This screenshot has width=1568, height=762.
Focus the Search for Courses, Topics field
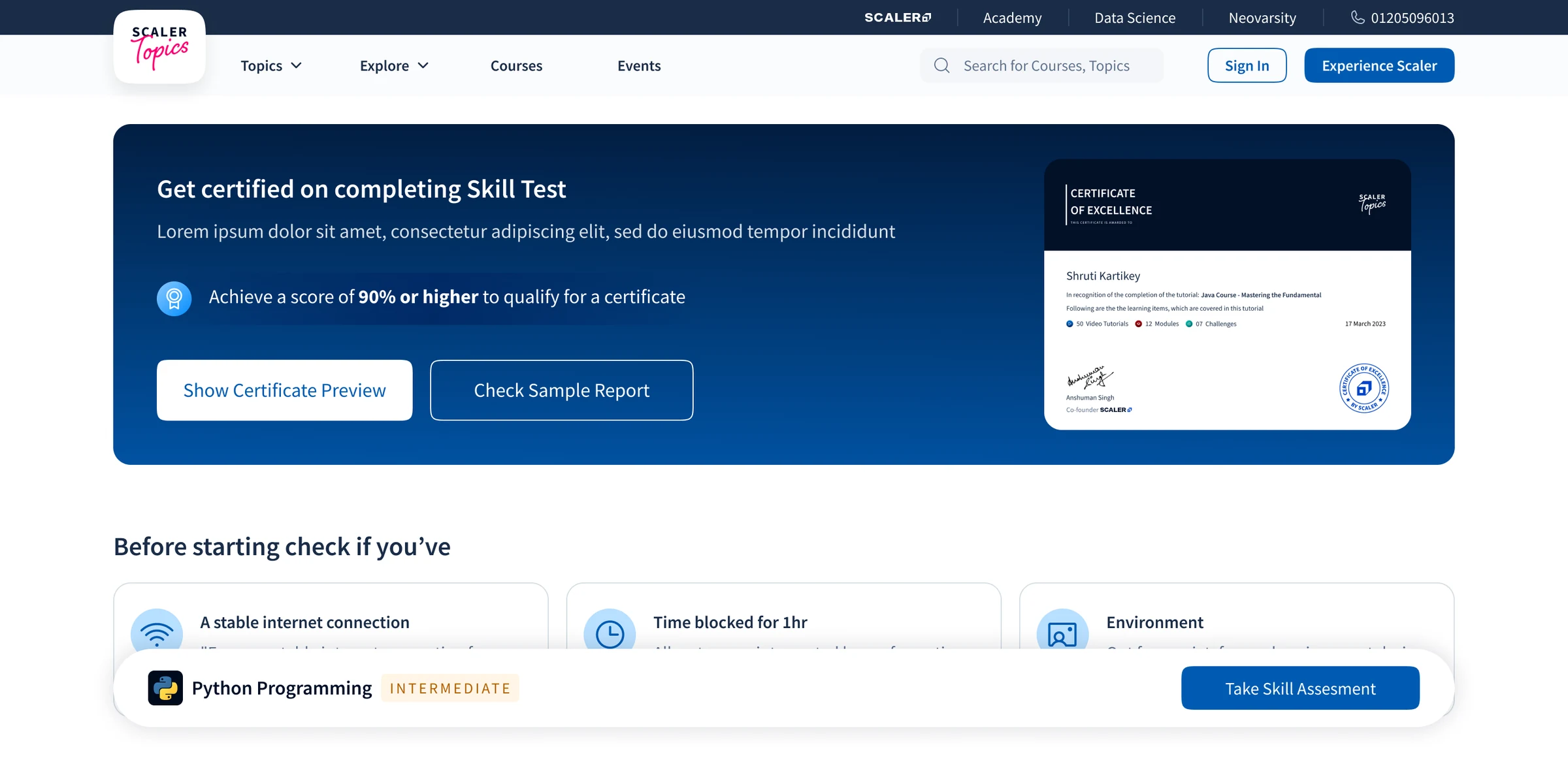pyautogui.click(x=1042, y=65)
